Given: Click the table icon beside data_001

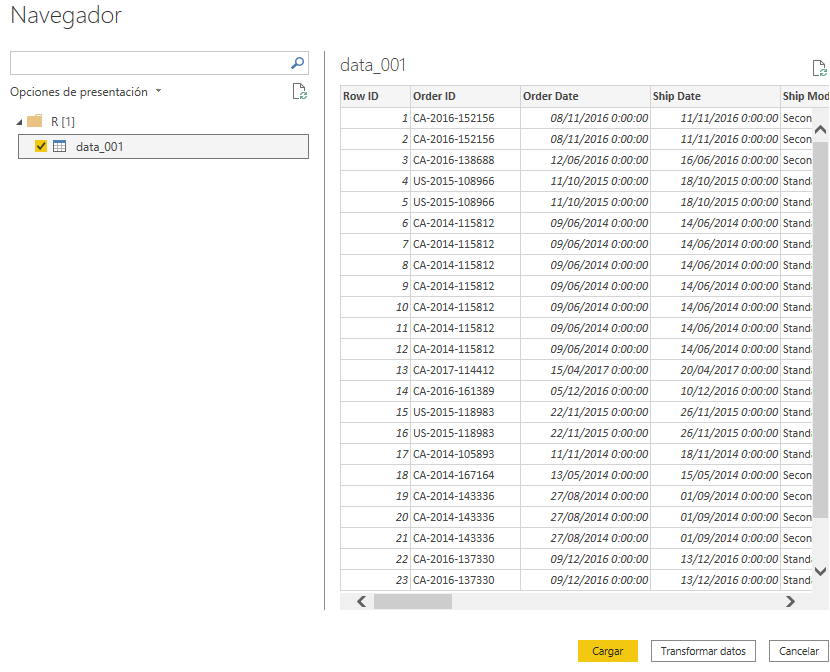Looking at the screenshot, I should 60,147.
